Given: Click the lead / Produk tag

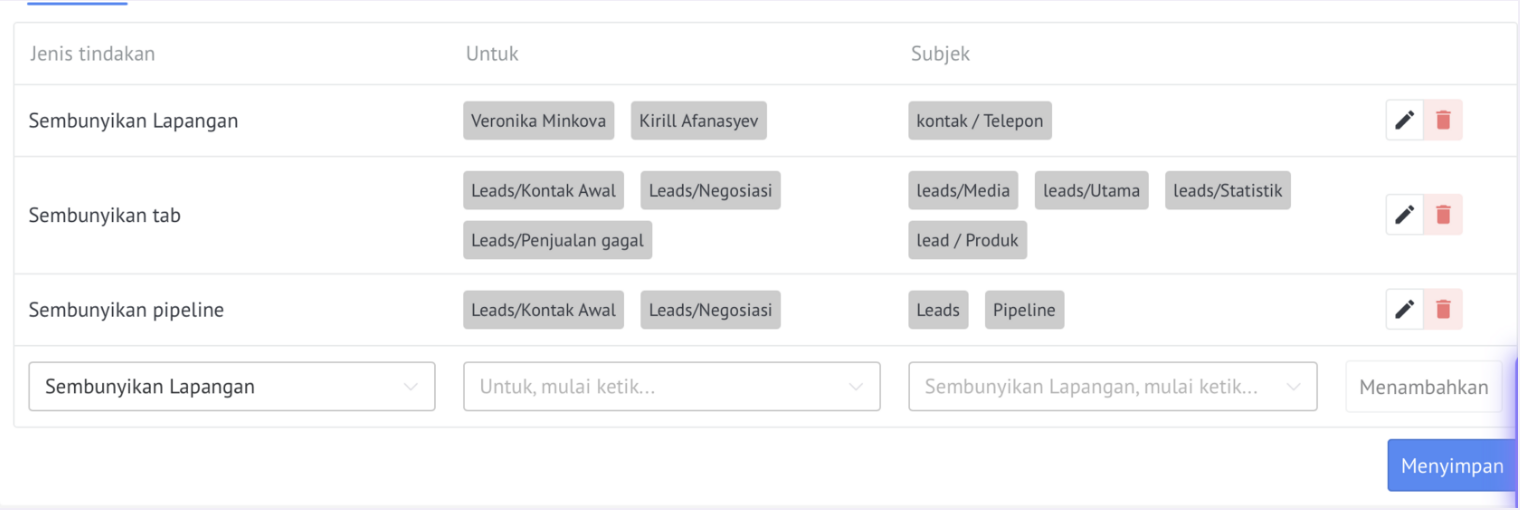Looking at the screenshot, I should pyautogui.click(x=968, y=240).
